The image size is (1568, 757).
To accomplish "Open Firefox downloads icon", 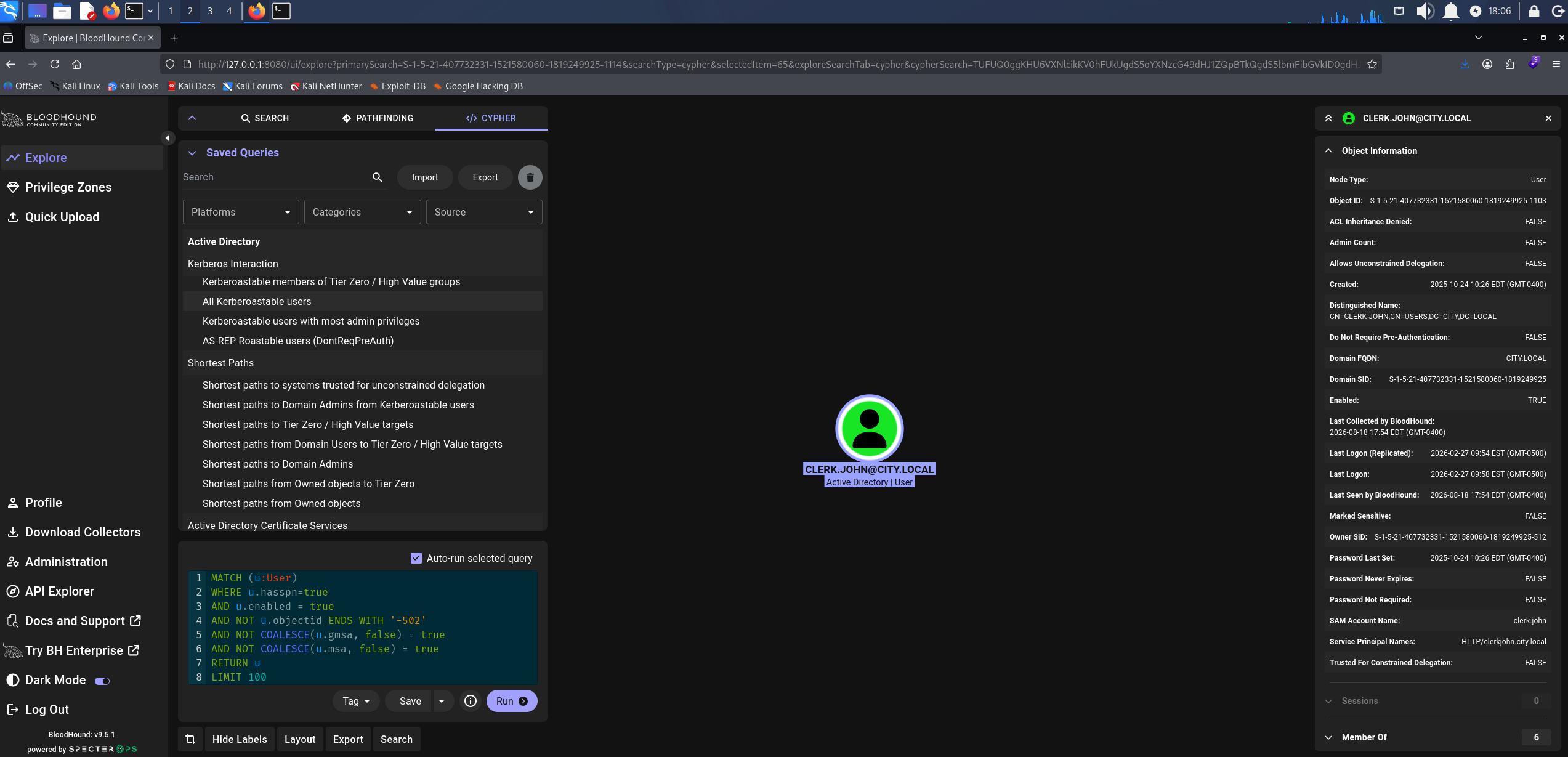I will tap(1465, 64).
